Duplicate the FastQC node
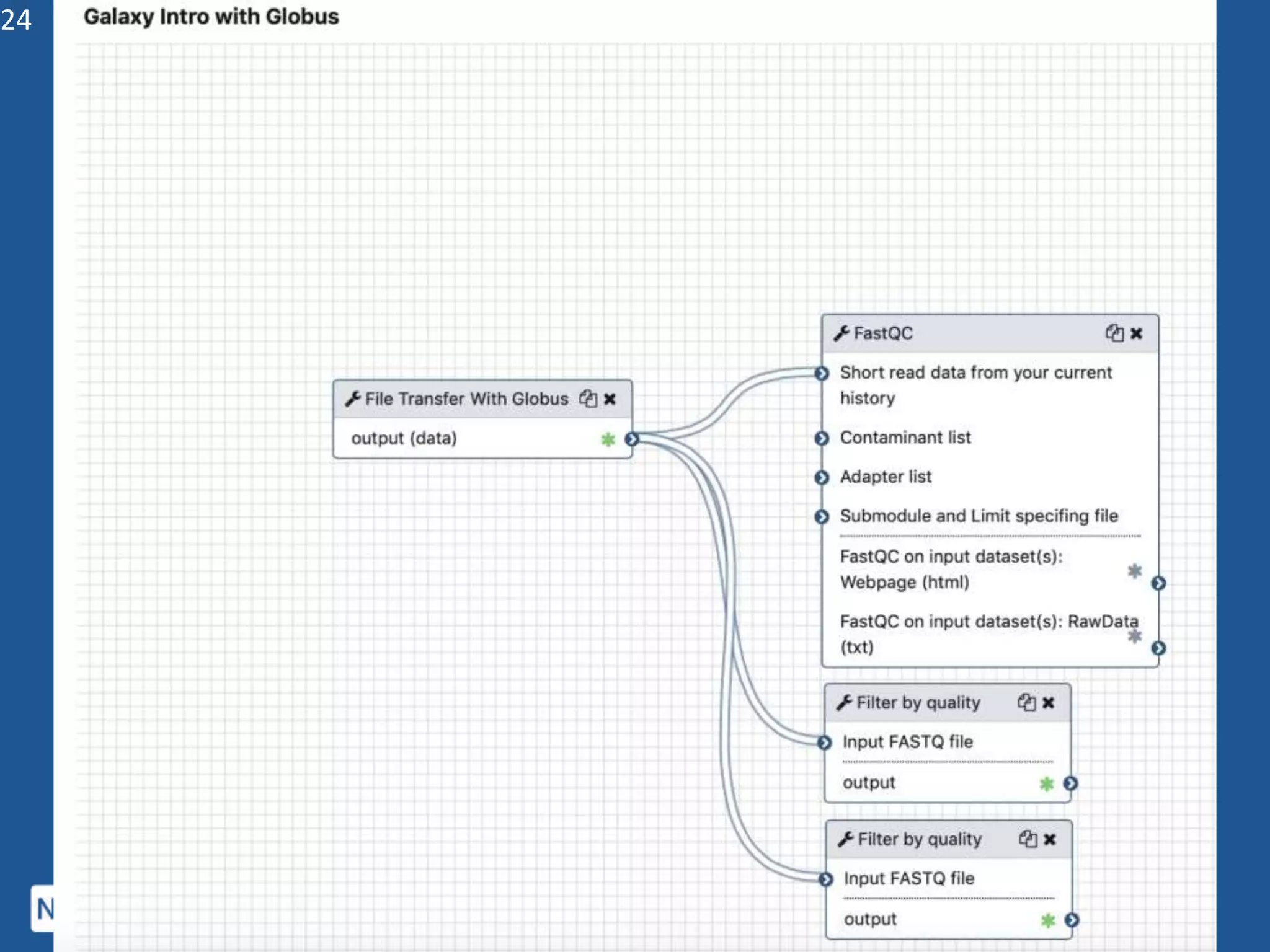 1114,333
